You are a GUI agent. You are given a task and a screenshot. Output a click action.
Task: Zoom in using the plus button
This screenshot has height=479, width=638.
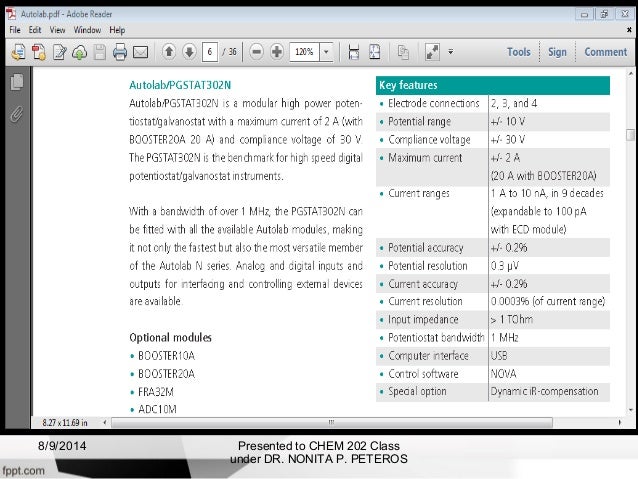pos(277,52)
